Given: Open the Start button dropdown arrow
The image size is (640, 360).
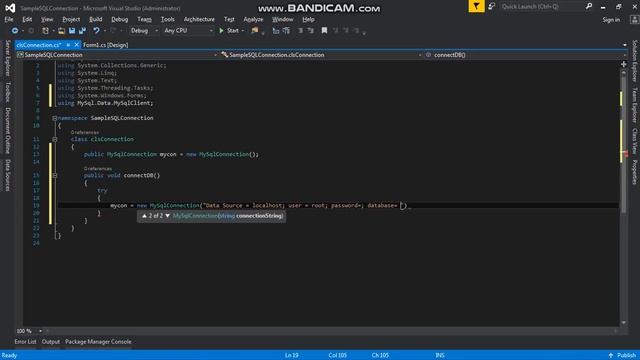Looking at the screenshot, I should [x=243, y=31].
